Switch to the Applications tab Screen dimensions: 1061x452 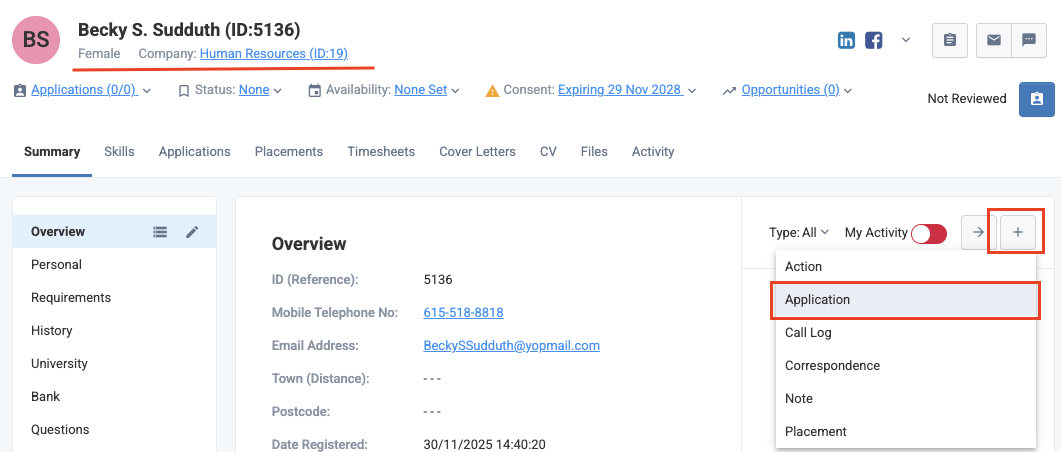[x=195, y=152]
